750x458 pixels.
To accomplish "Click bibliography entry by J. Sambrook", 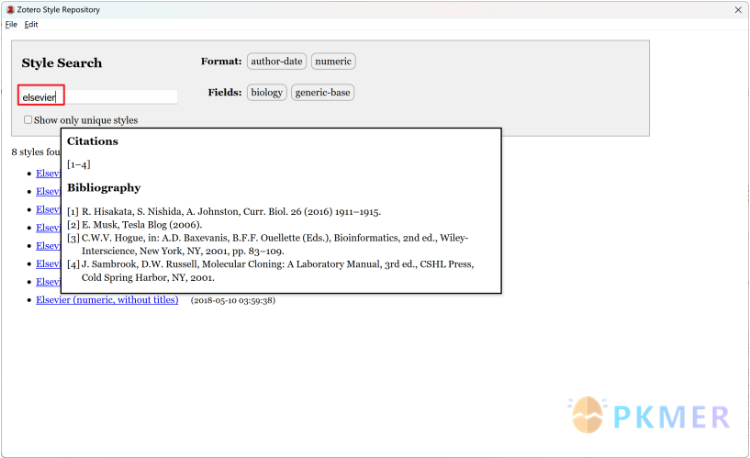I will point(271,271).
